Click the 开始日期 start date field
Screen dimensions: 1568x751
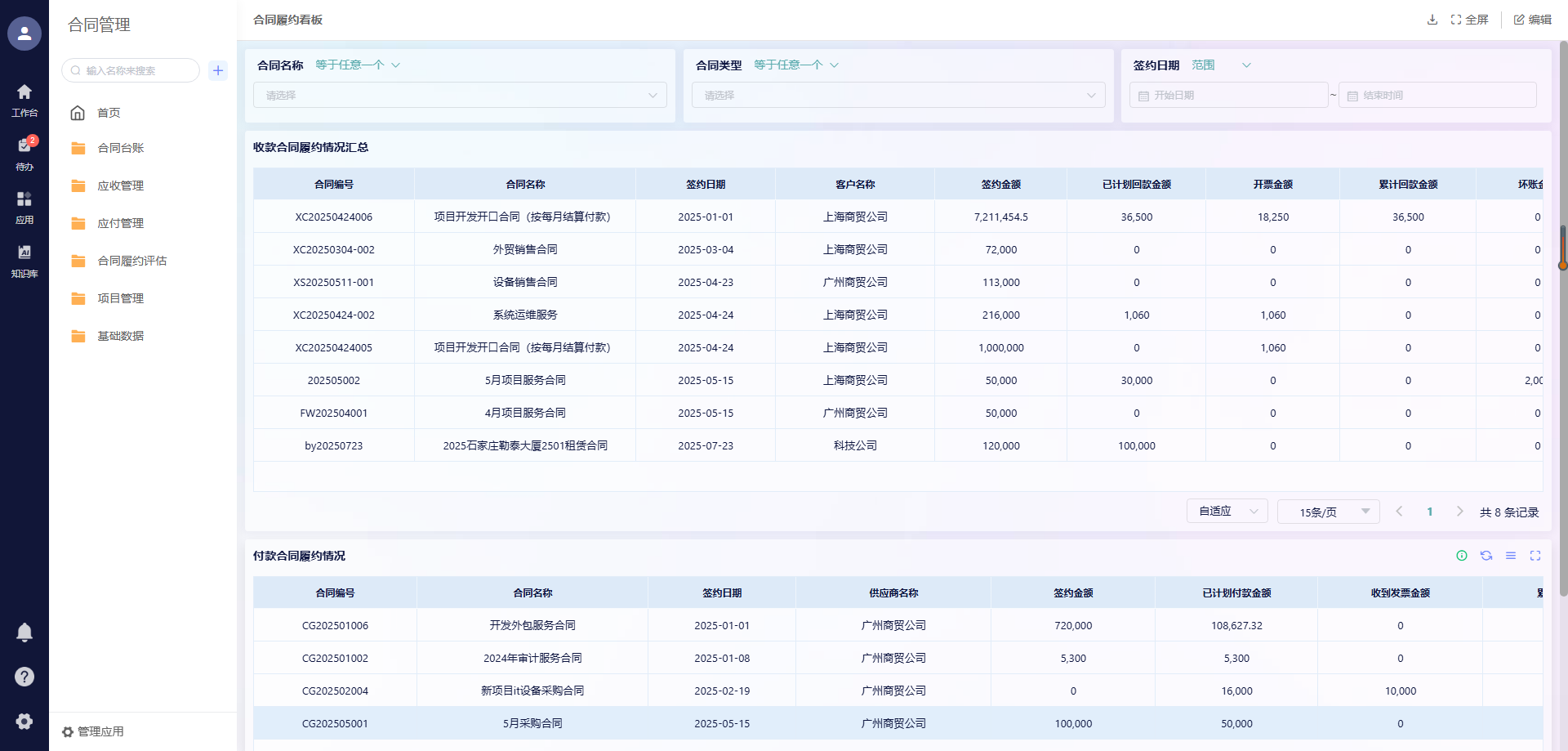click(x=1228, y=96)
